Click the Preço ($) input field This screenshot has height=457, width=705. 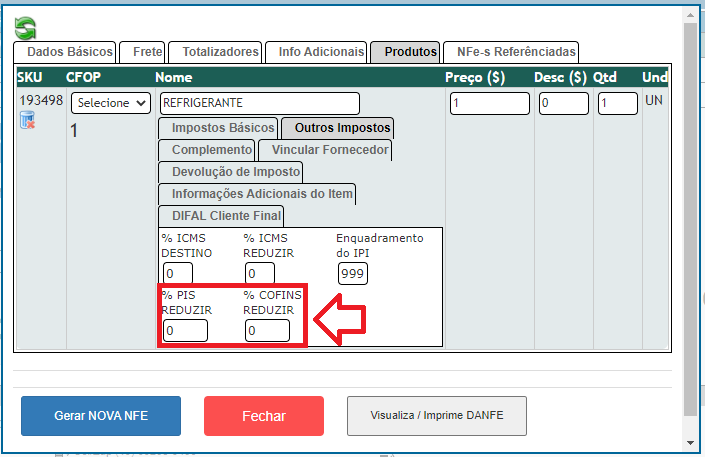click(x=490, y=103)
